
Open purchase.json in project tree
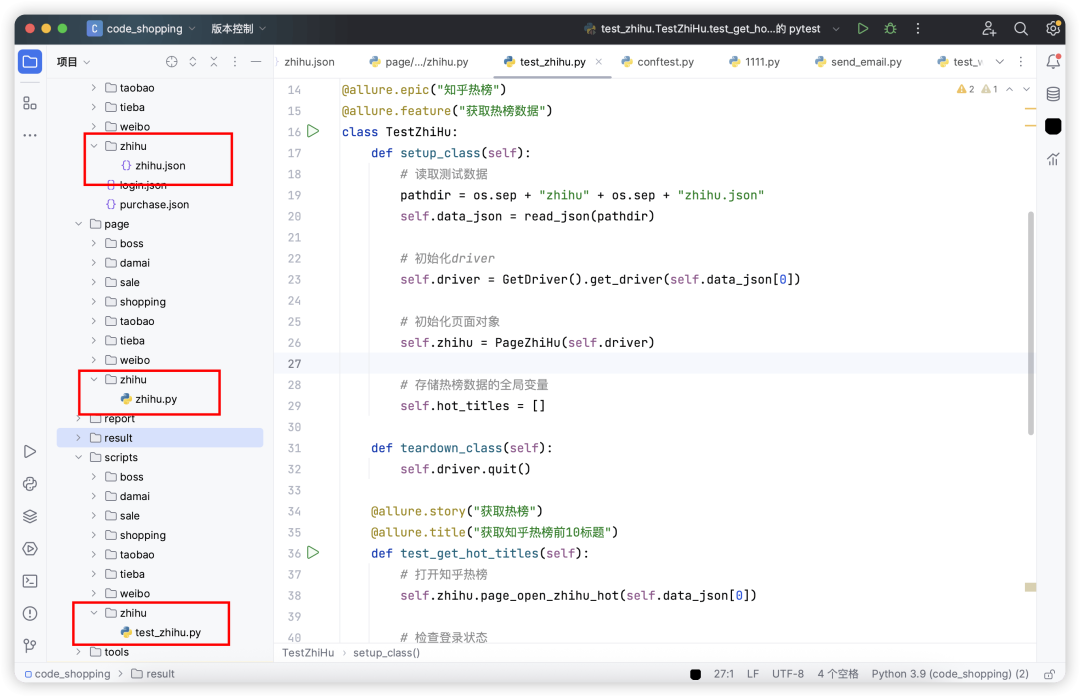coord(147,205)
